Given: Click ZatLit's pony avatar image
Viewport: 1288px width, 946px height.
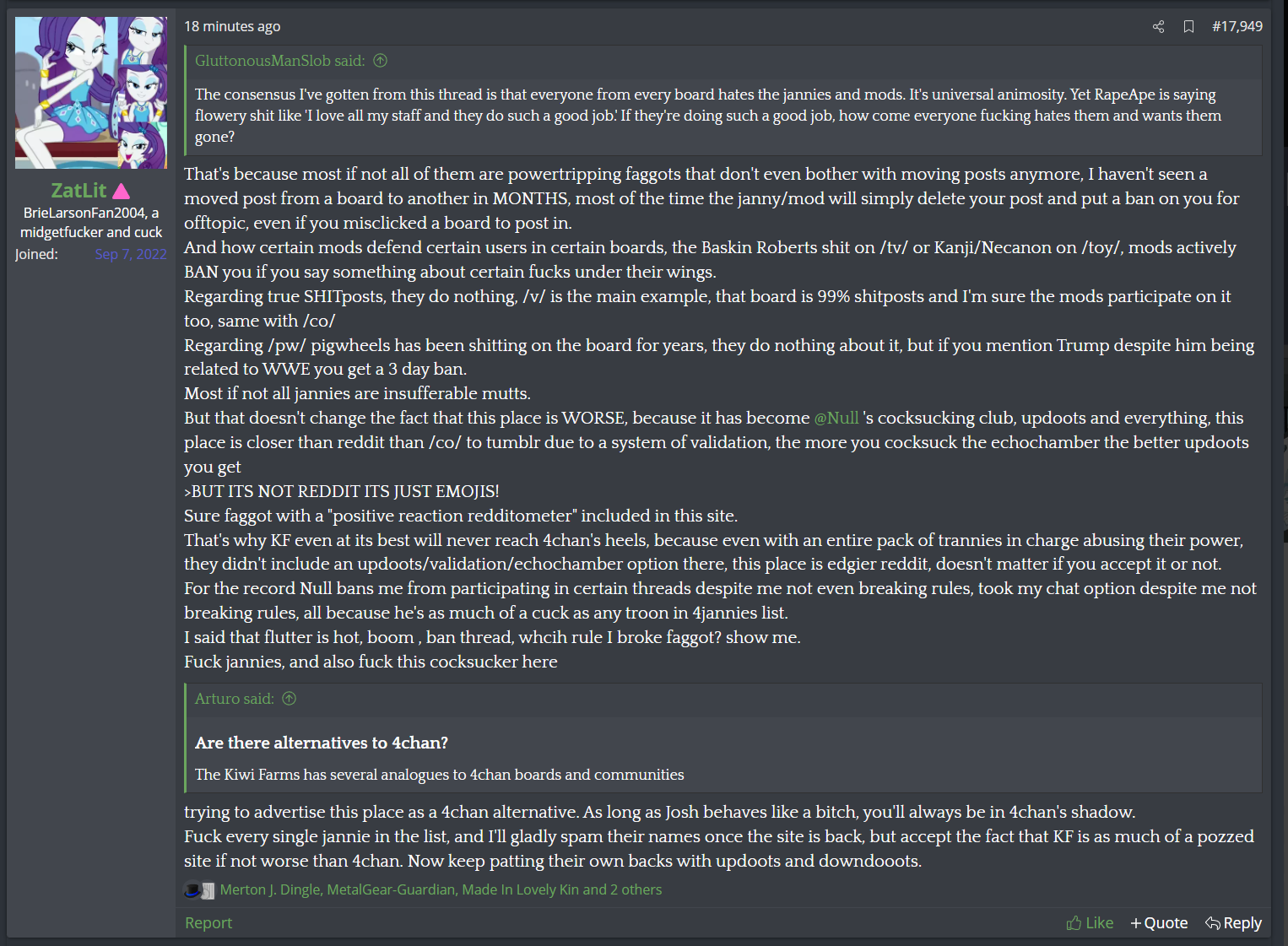Looking at the screenshot, I should pyautogui.click(x=91, y=93).
